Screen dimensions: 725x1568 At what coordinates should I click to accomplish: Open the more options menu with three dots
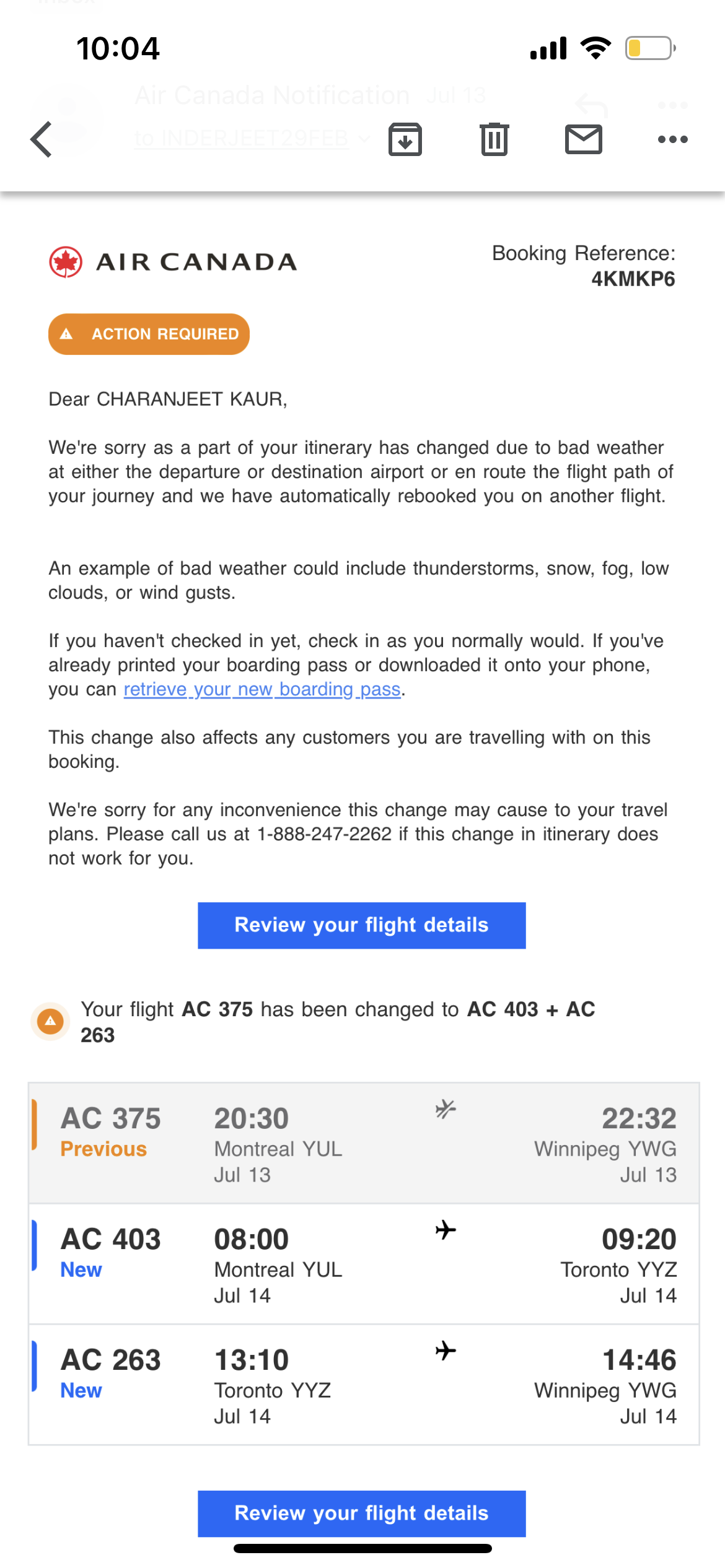point(672,139)
